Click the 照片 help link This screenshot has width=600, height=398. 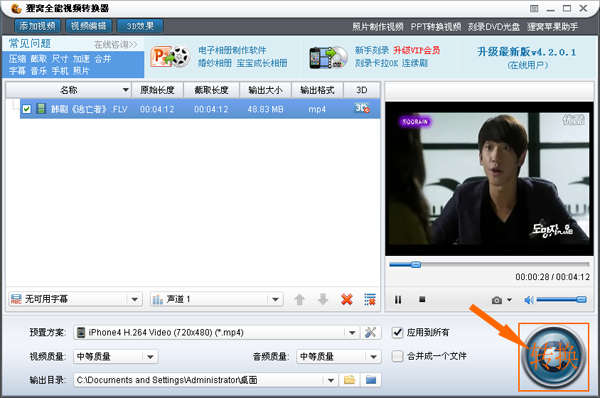[82, 71]
